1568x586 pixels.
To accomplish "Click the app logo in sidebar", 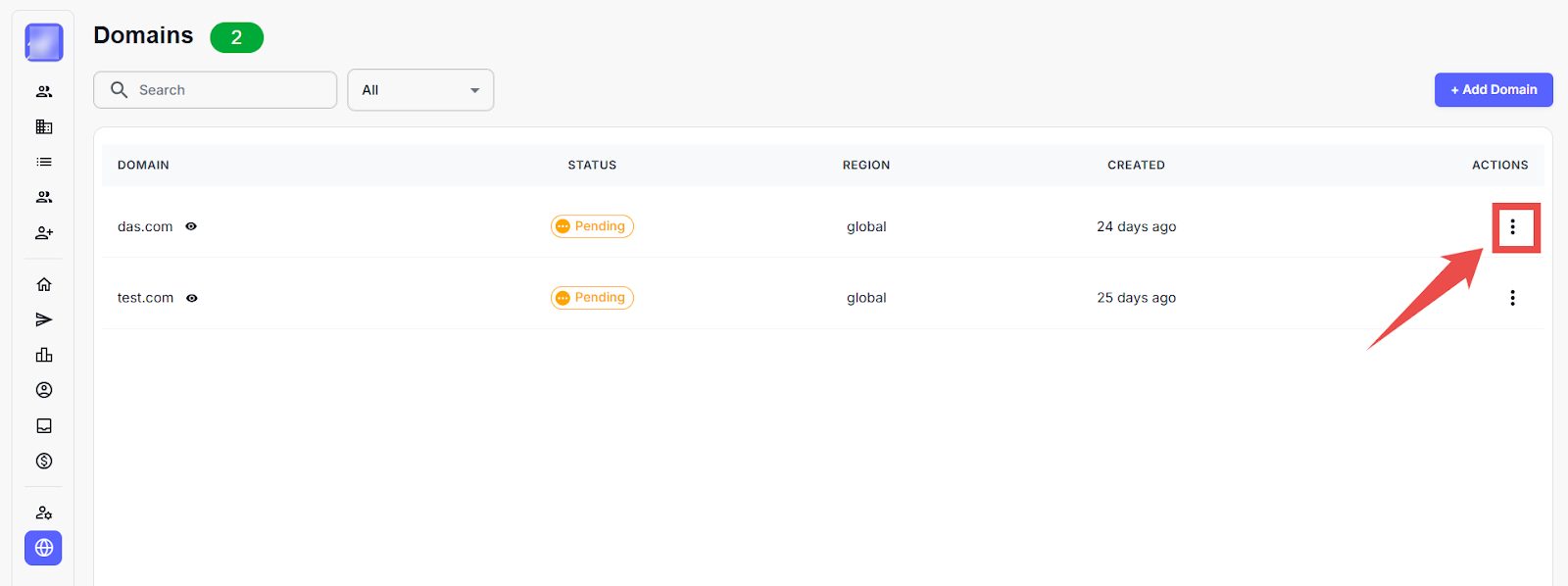I will (x=44, y=43).
